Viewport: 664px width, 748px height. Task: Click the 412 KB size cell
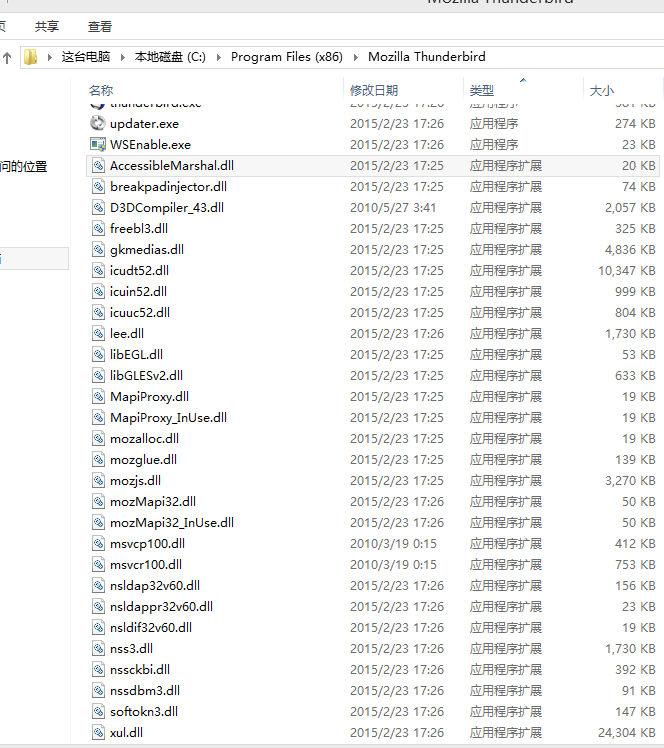635,543
